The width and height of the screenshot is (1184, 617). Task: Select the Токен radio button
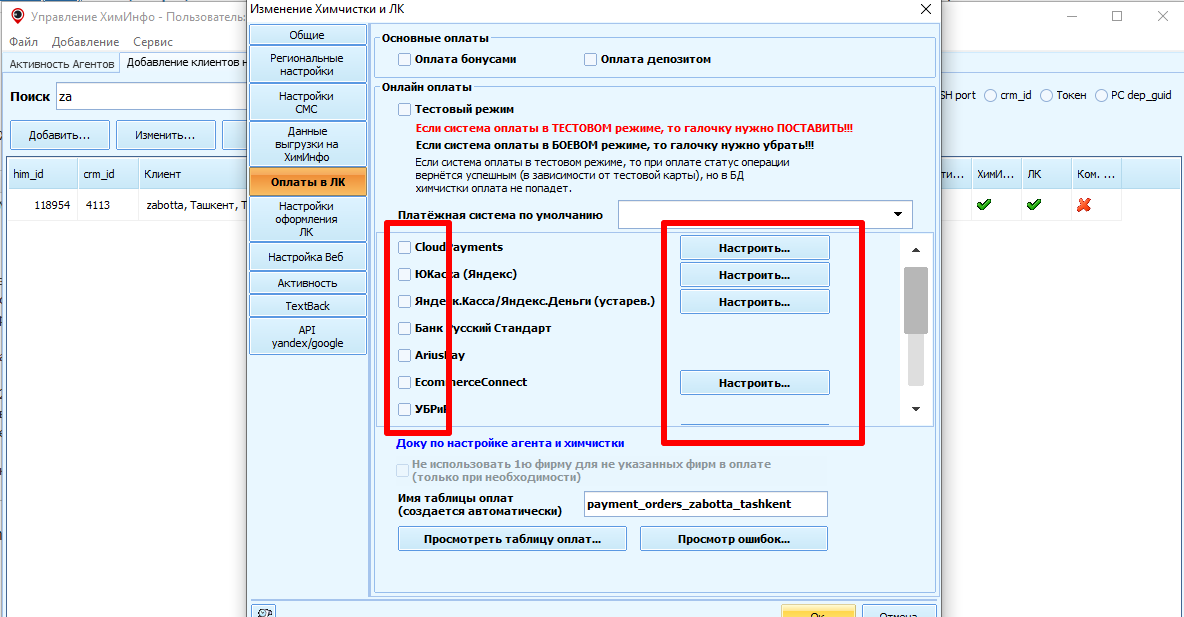[x=1047, y=96]
